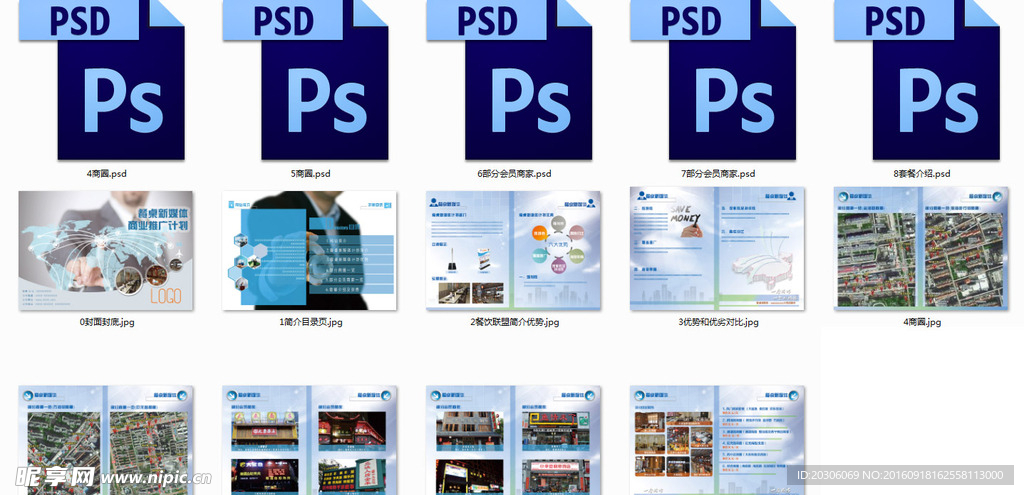Click the file name 0封面封底.jpg
Viewport: 1024px width, 495px height.
click(x=106, y=322)
